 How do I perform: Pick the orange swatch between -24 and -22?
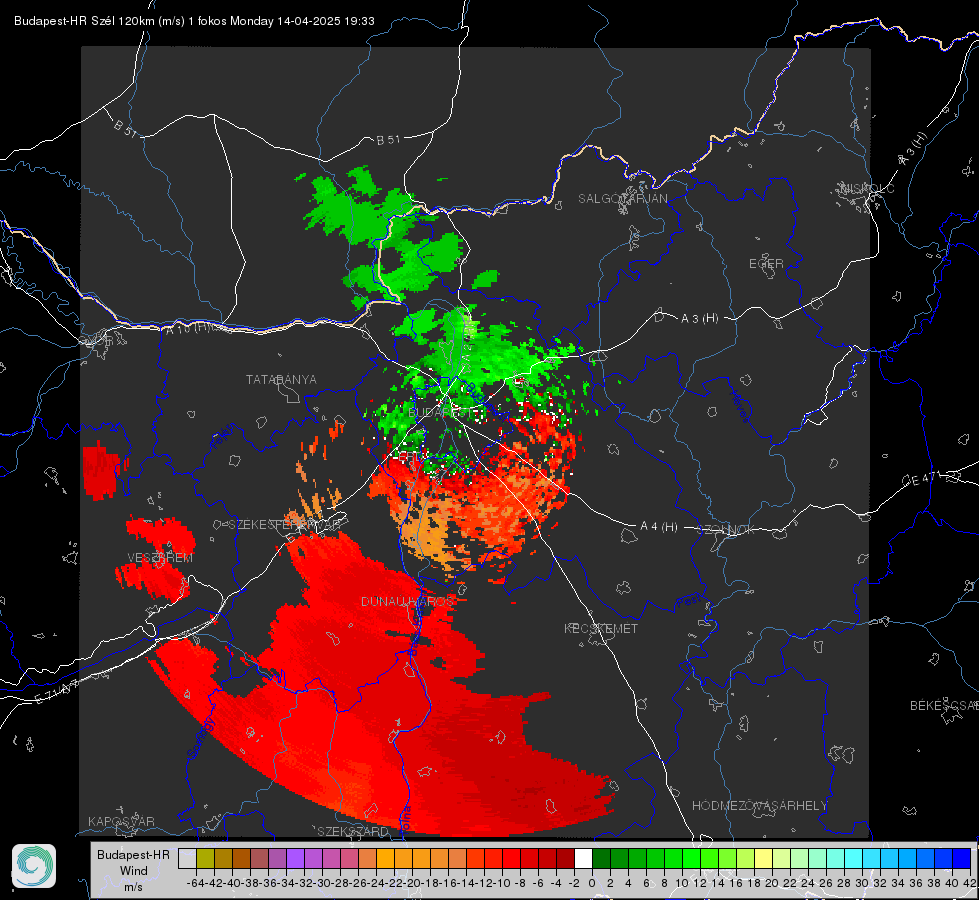[385, 859]
